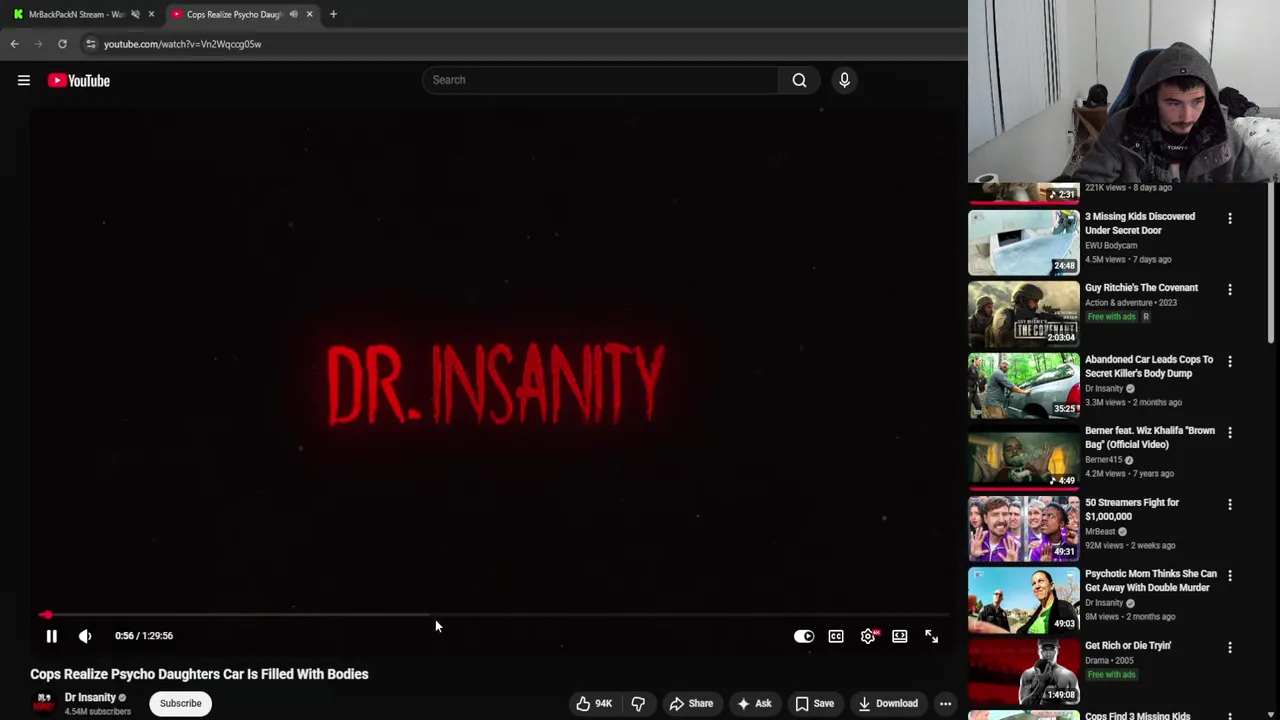Download the video
The width and height of the screenshot is (1280, 720).
point(888,704)
